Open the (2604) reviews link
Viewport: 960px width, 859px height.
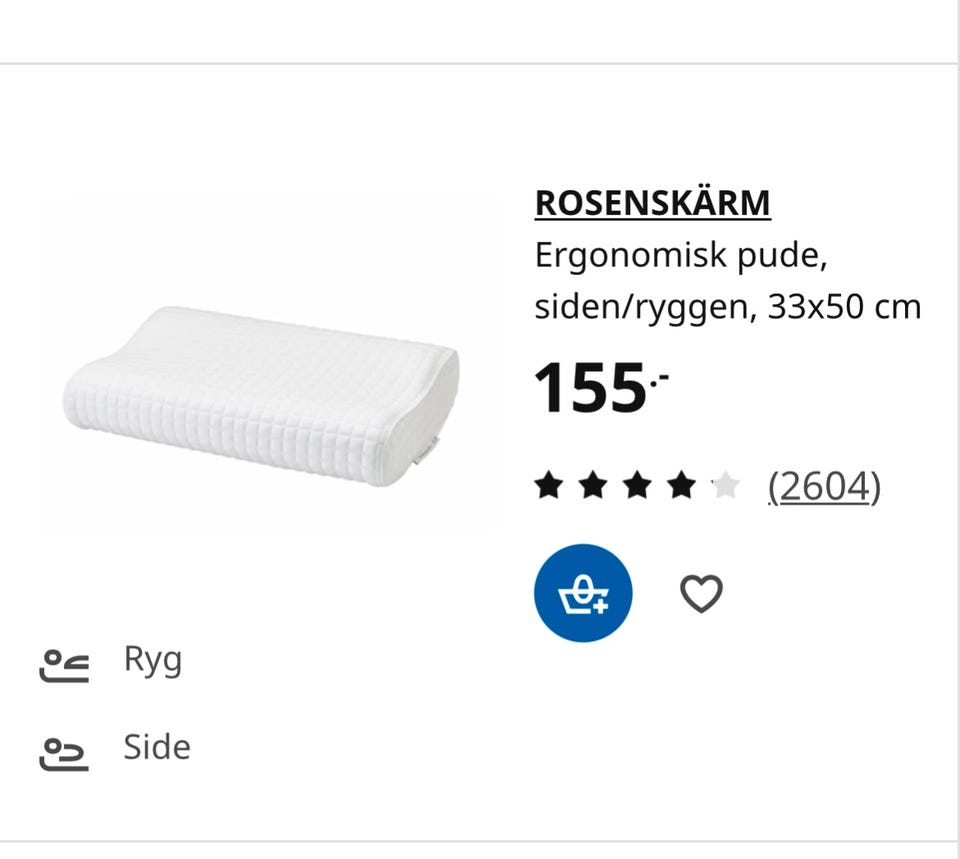tap(823, 487)
